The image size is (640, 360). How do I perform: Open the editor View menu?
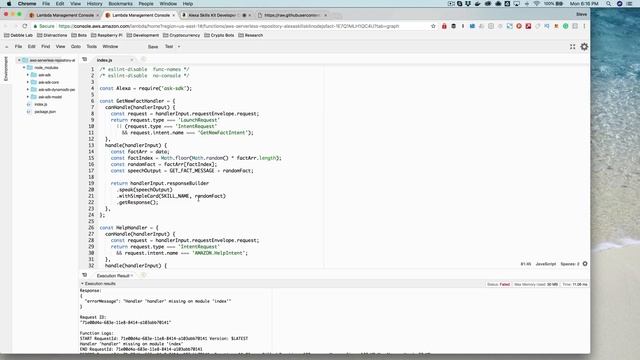[x=60, y=47]
